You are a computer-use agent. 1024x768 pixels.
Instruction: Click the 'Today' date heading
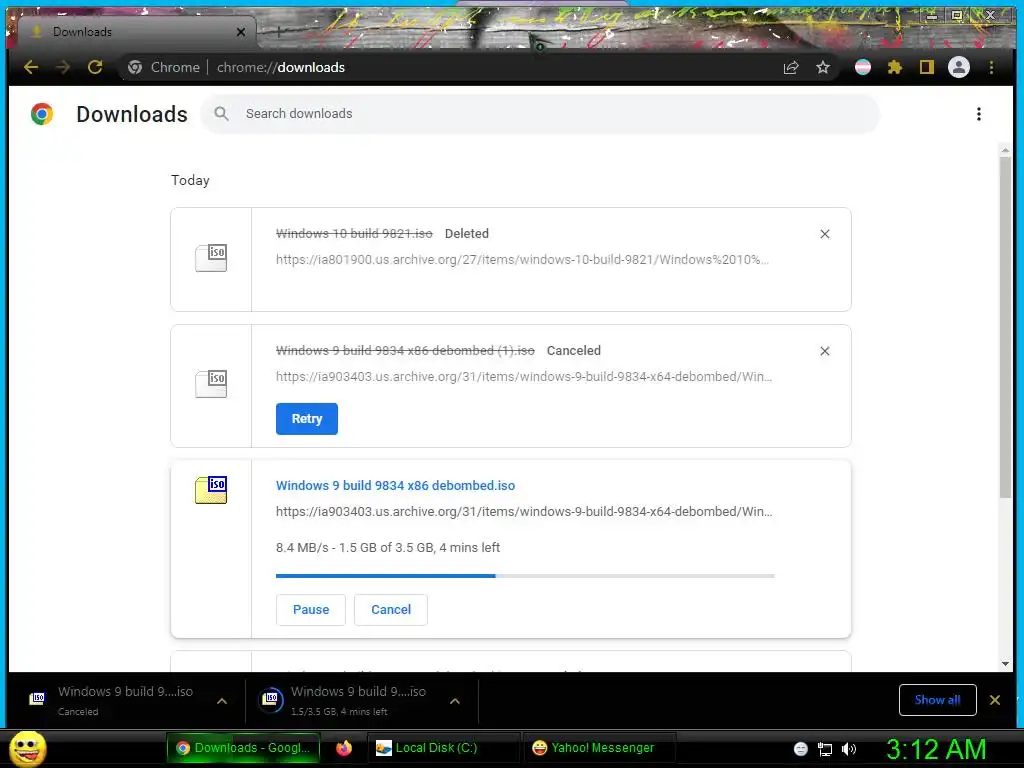190,180
